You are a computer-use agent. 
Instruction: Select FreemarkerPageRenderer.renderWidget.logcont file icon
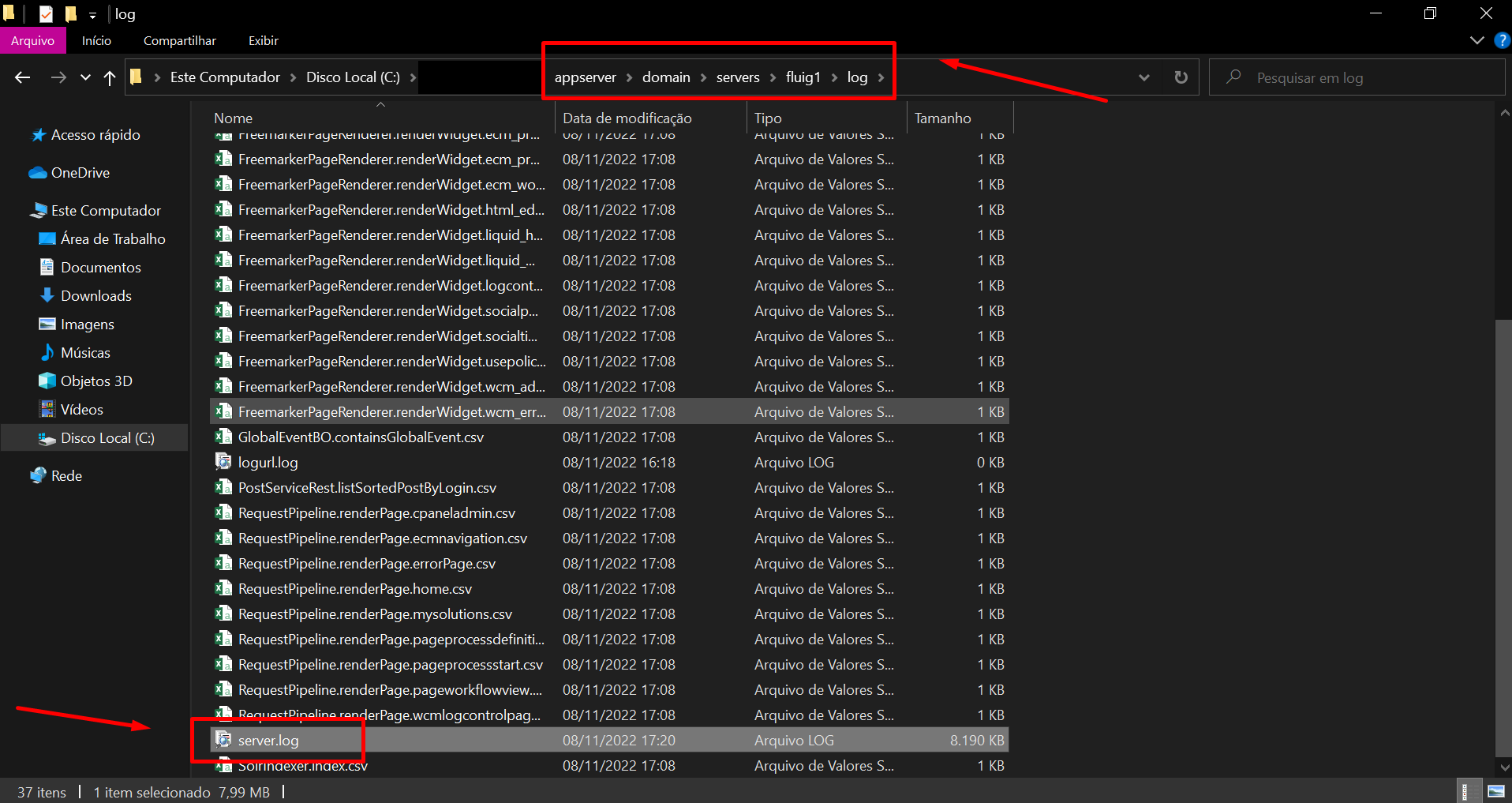(x=223, y=285)
